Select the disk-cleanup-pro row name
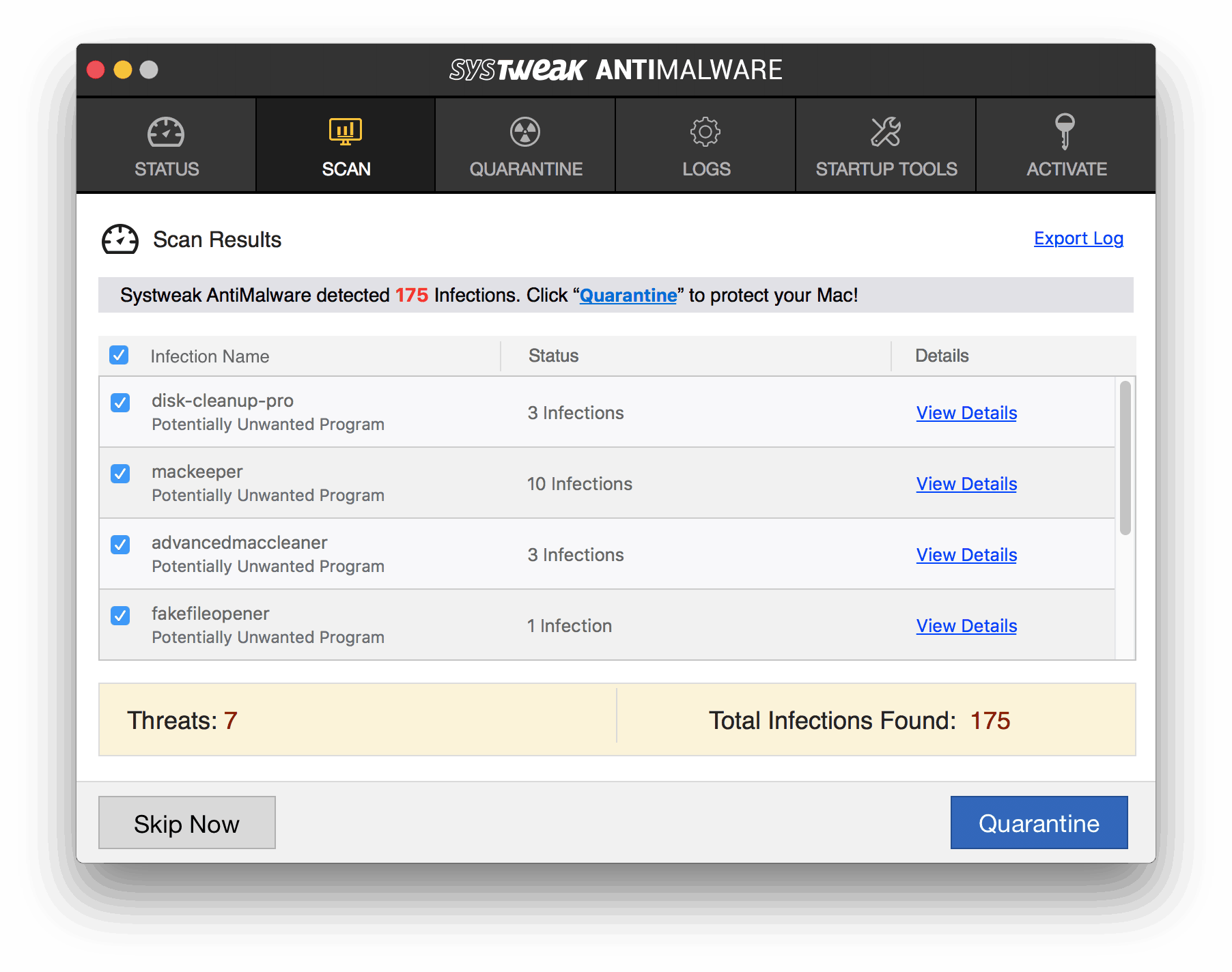The width and height of the screenshot is (1232, 972). tap(223, 401)
